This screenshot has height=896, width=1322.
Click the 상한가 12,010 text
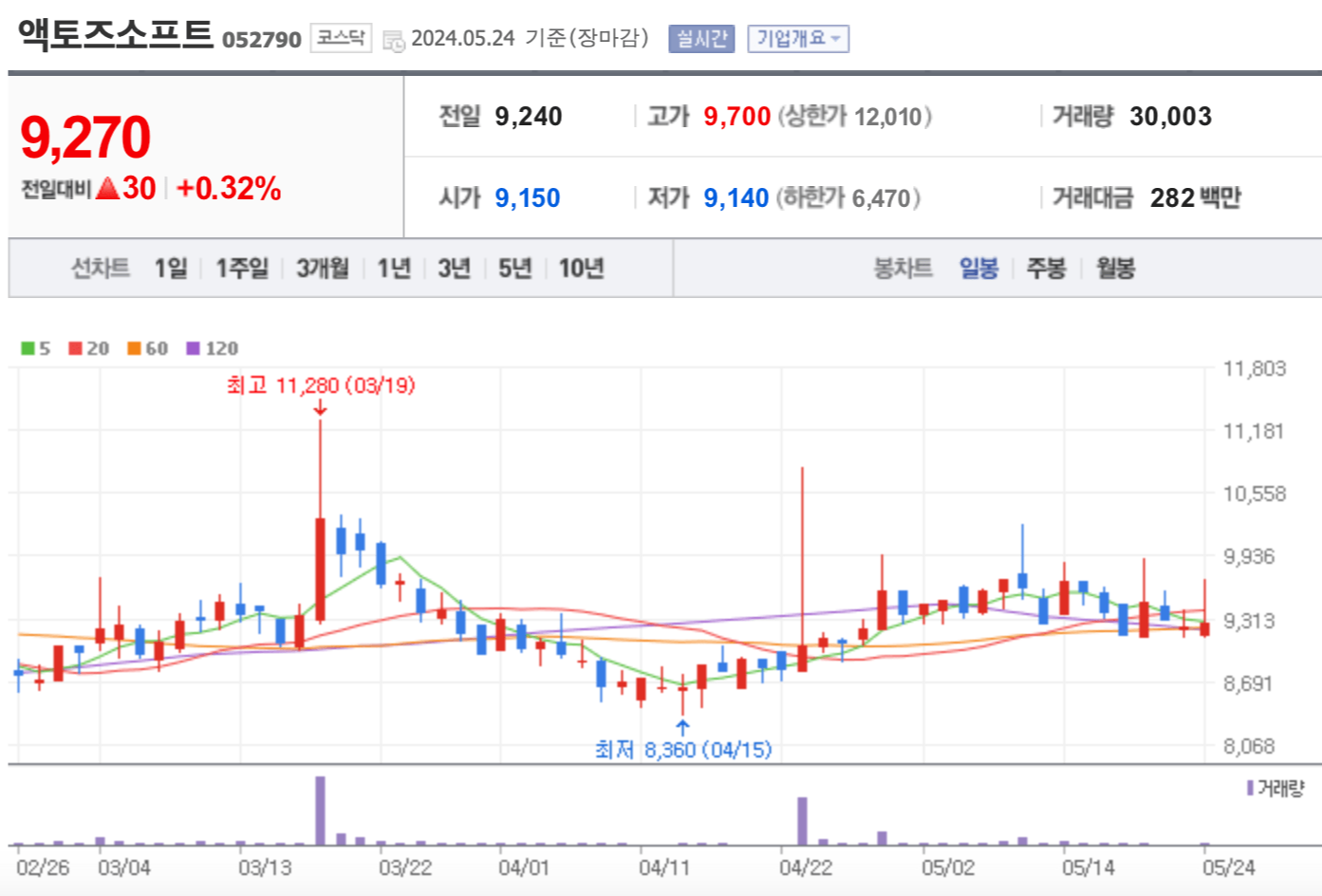tap(855, 117)
